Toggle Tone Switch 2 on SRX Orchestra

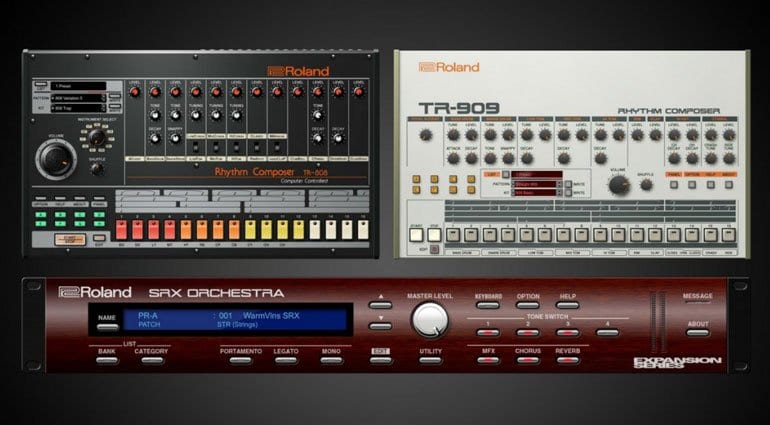point(528,333)
